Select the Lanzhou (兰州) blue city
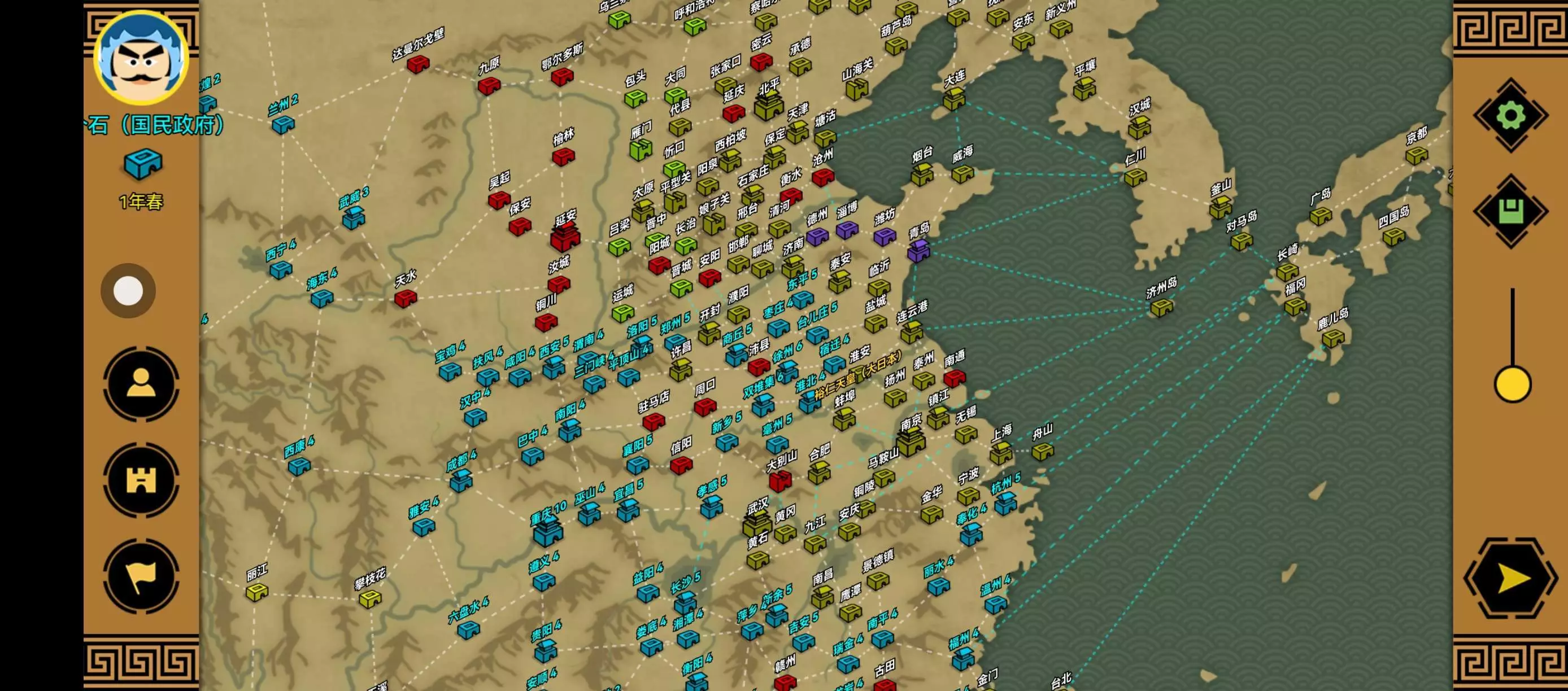Screen dimensions: 1568x691 (283, 125)
